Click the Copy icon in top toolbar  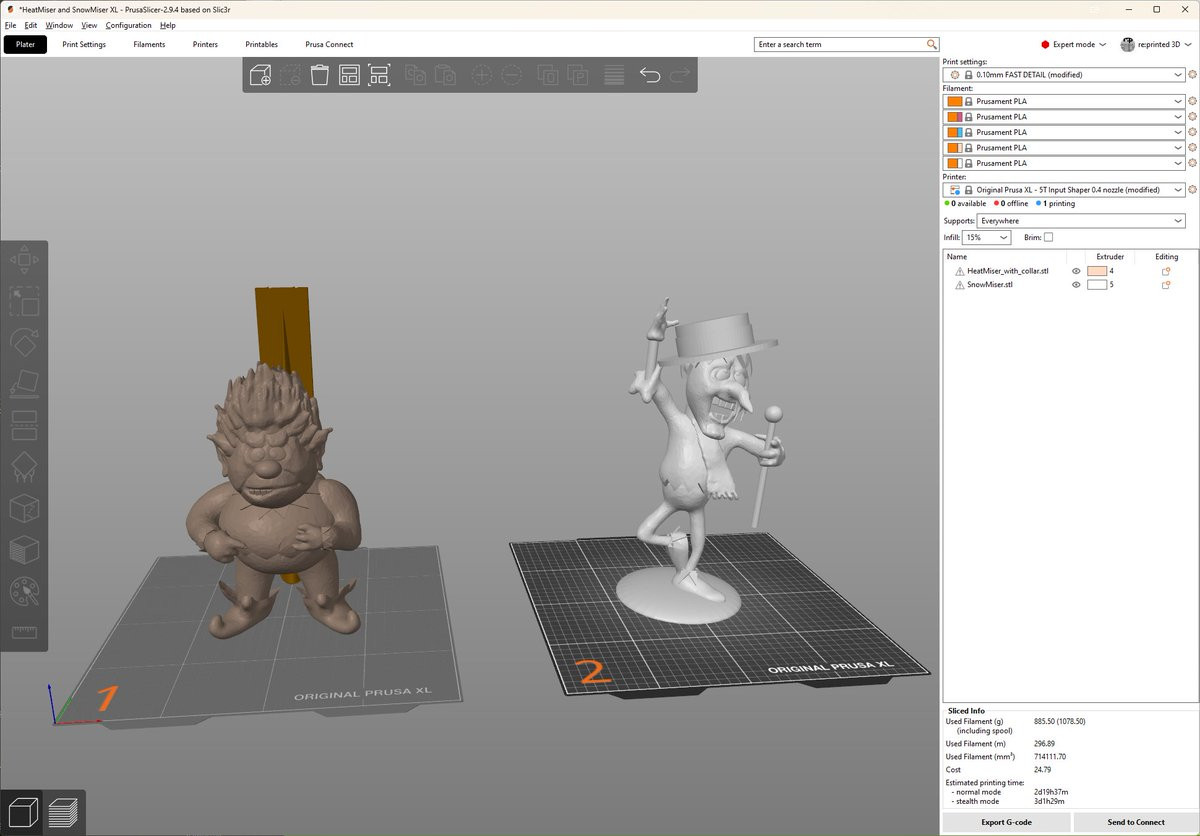414,75
